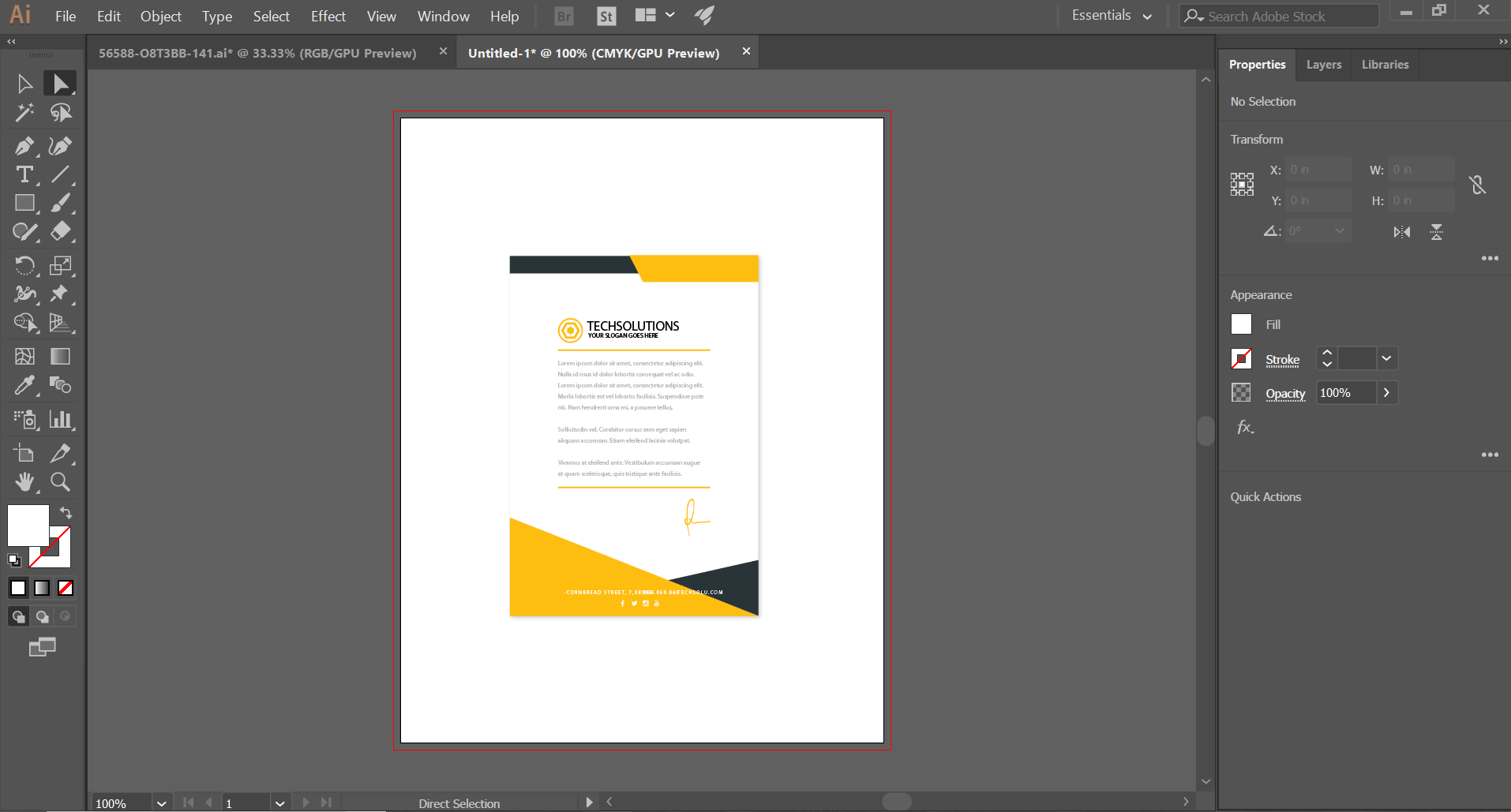This screenshot has width=1511, height=812.
Task: Select the Slice tool
Action: click(60, 453)
